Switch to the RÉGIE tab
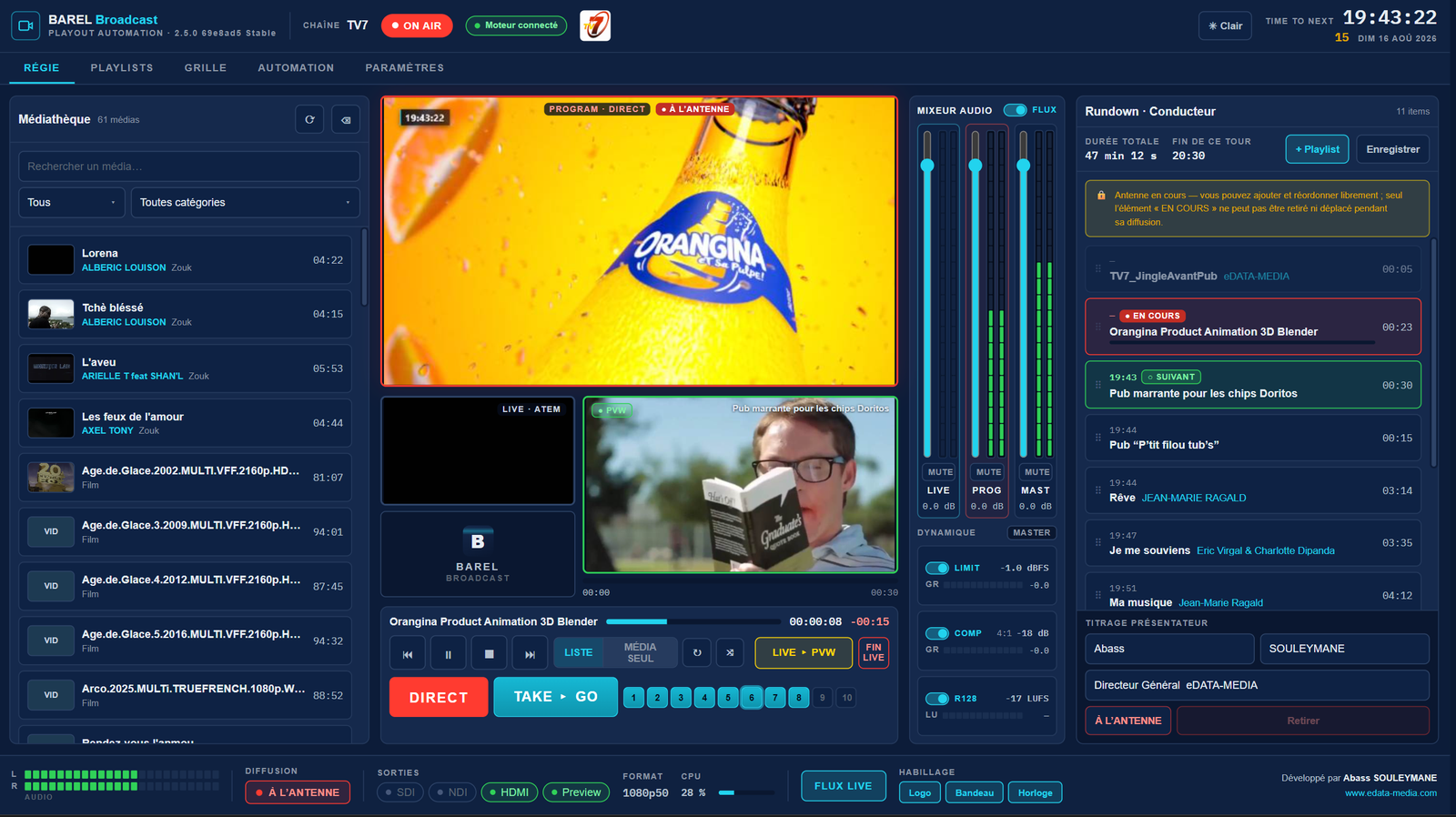 coord(42,68)
